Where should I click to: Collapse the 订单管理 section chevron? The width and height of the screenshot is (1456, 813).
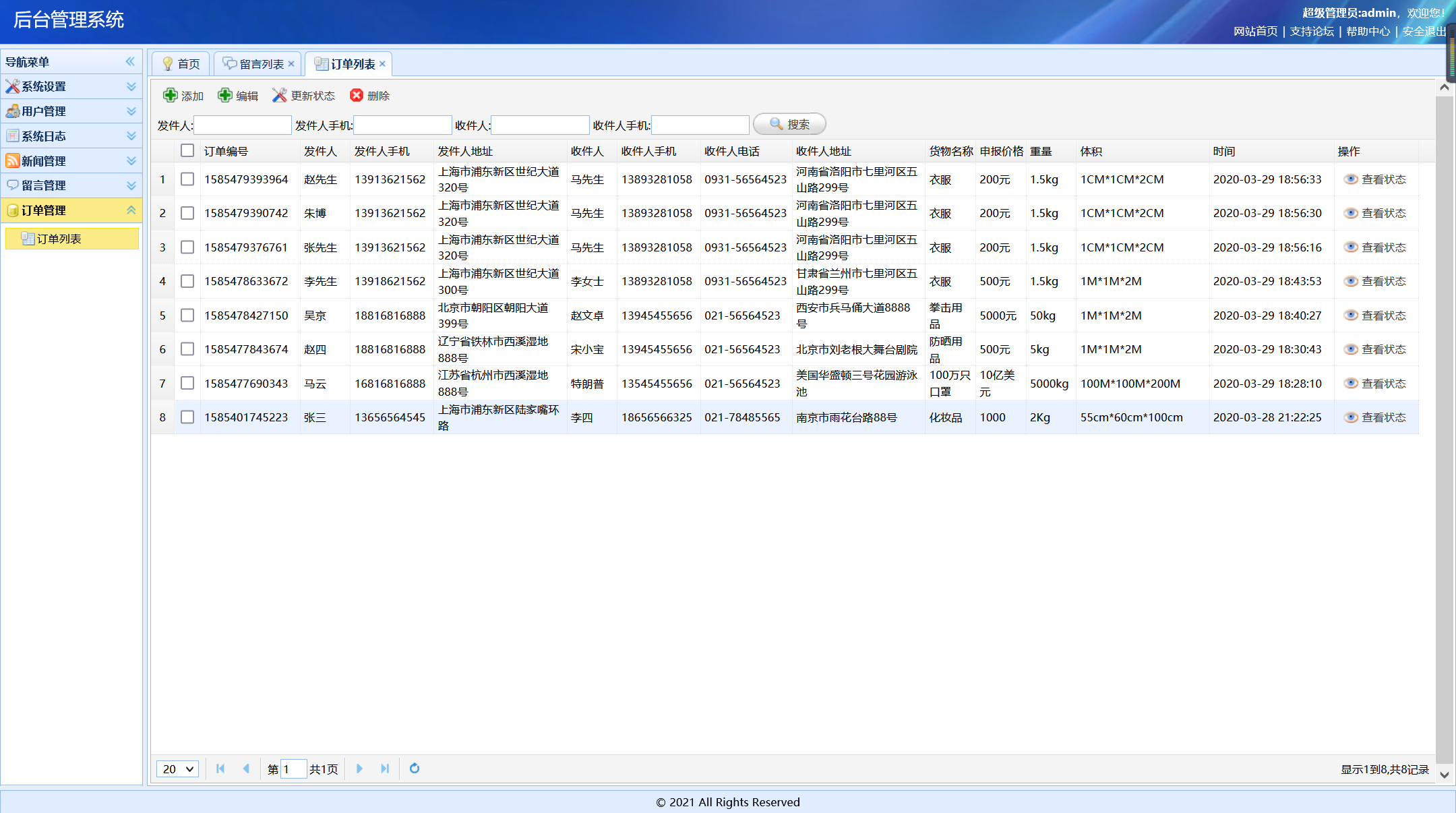(x=131, y=210)
